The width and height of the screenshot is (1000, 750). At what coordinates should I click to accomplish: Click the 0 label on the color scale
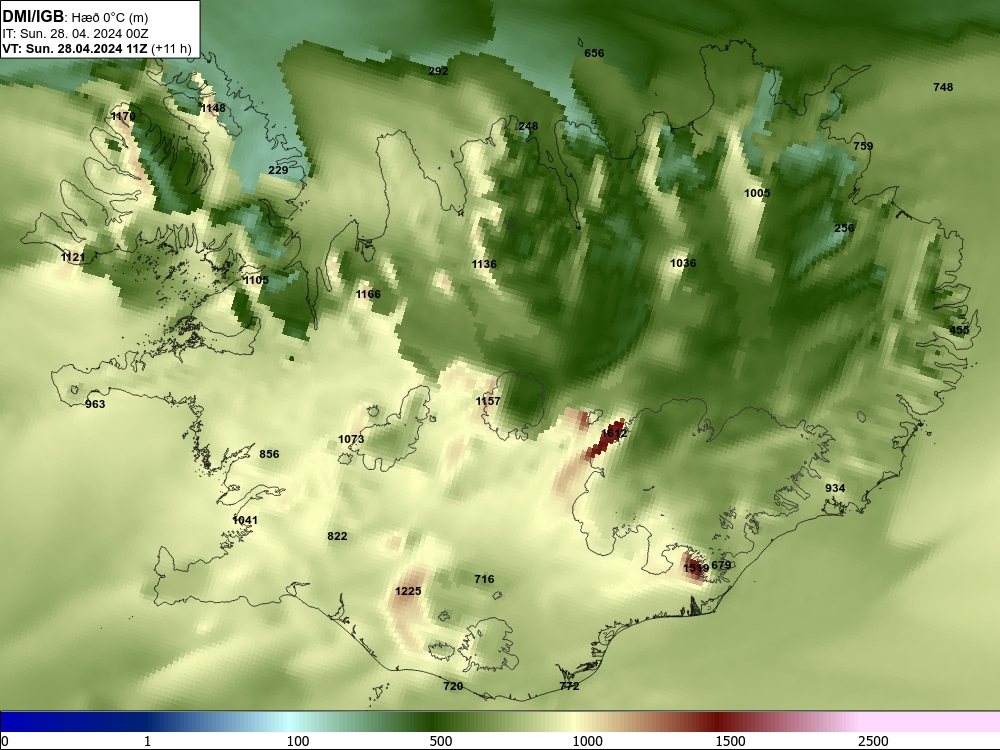5,741
